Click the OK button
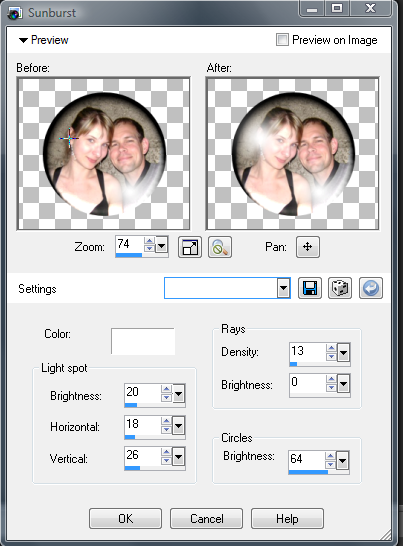Image resolution: width=403 pixels, height=546 pixels. click(x=125, y=518)
